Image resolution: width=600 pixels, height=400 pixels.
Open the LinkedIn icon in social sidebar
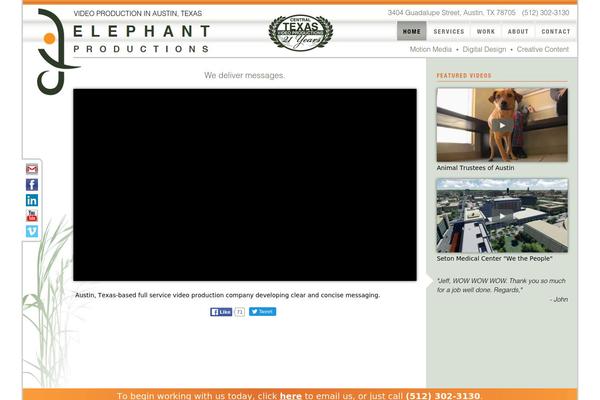(32, 200)
